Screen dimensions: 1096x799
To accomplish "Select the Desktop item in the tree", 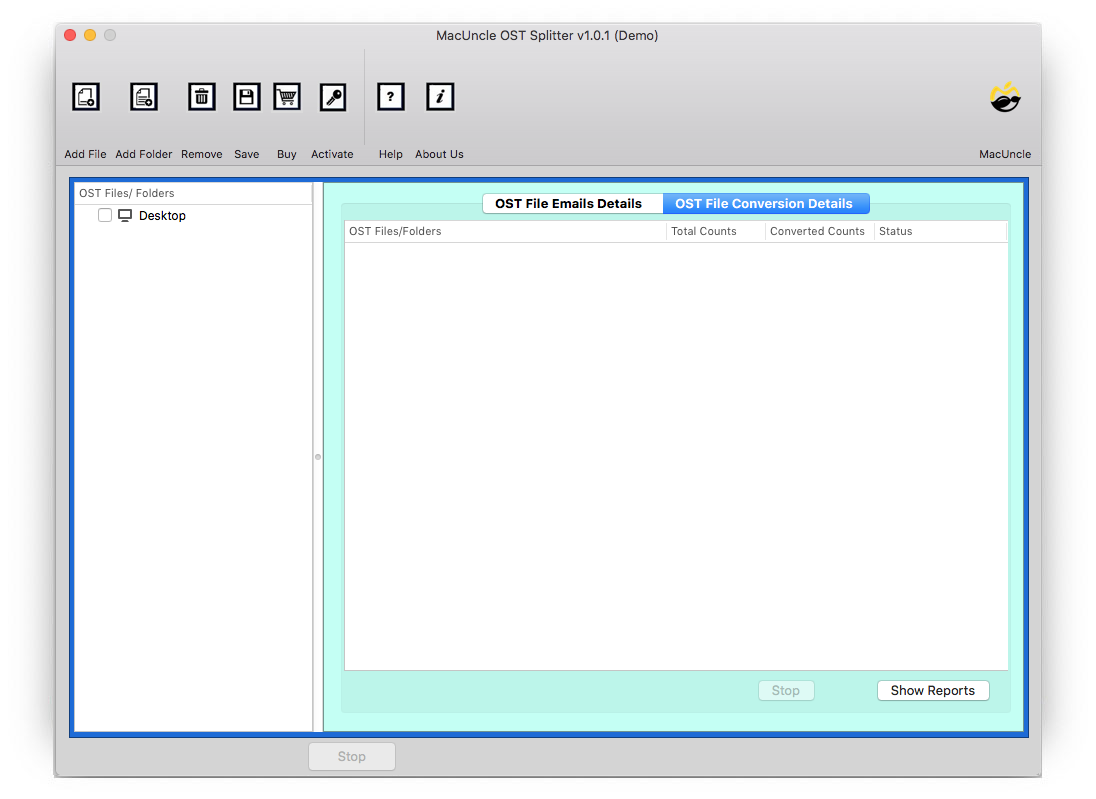I will pos(162,216).
